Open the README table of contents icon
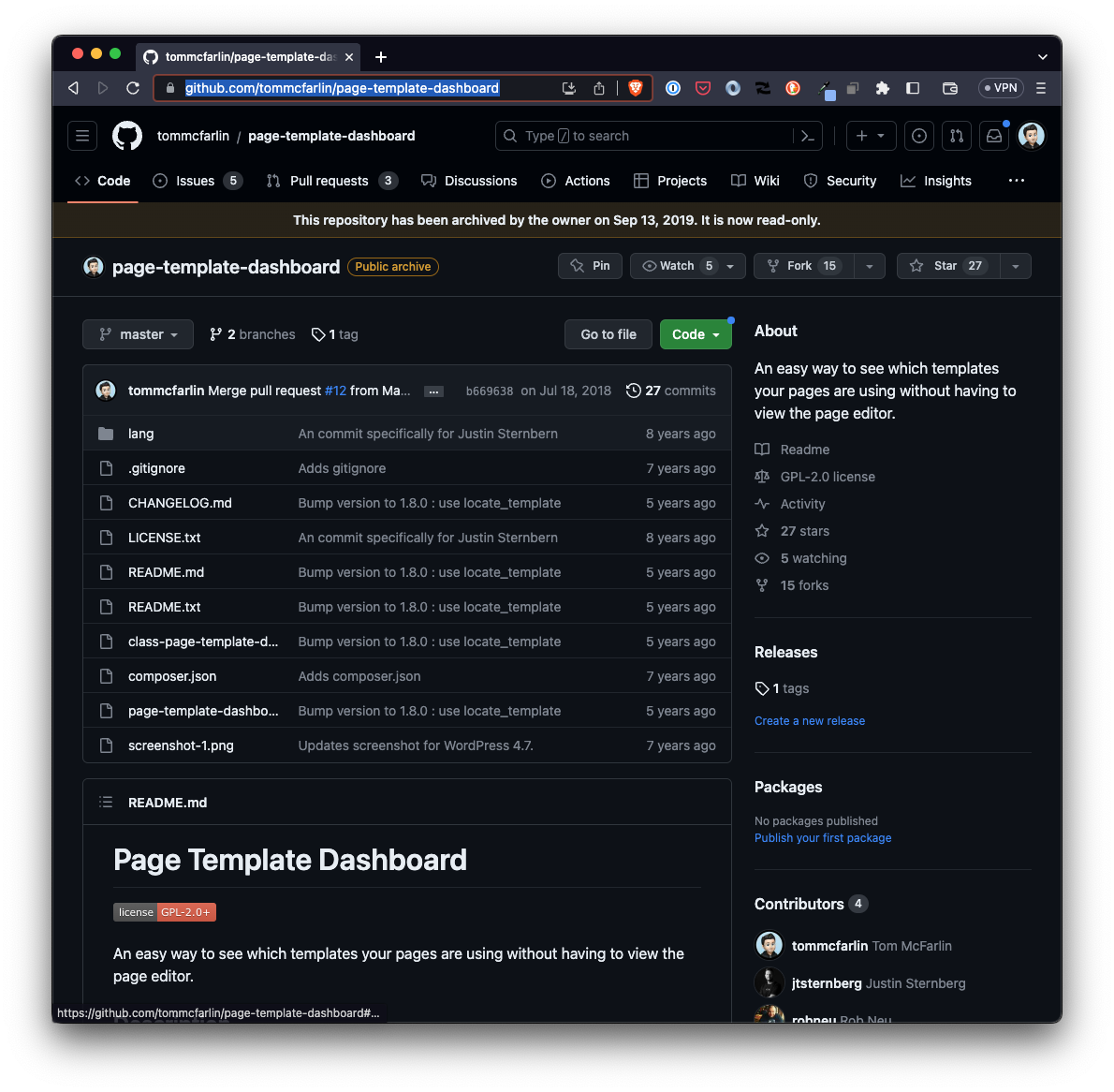 [106, 802]
